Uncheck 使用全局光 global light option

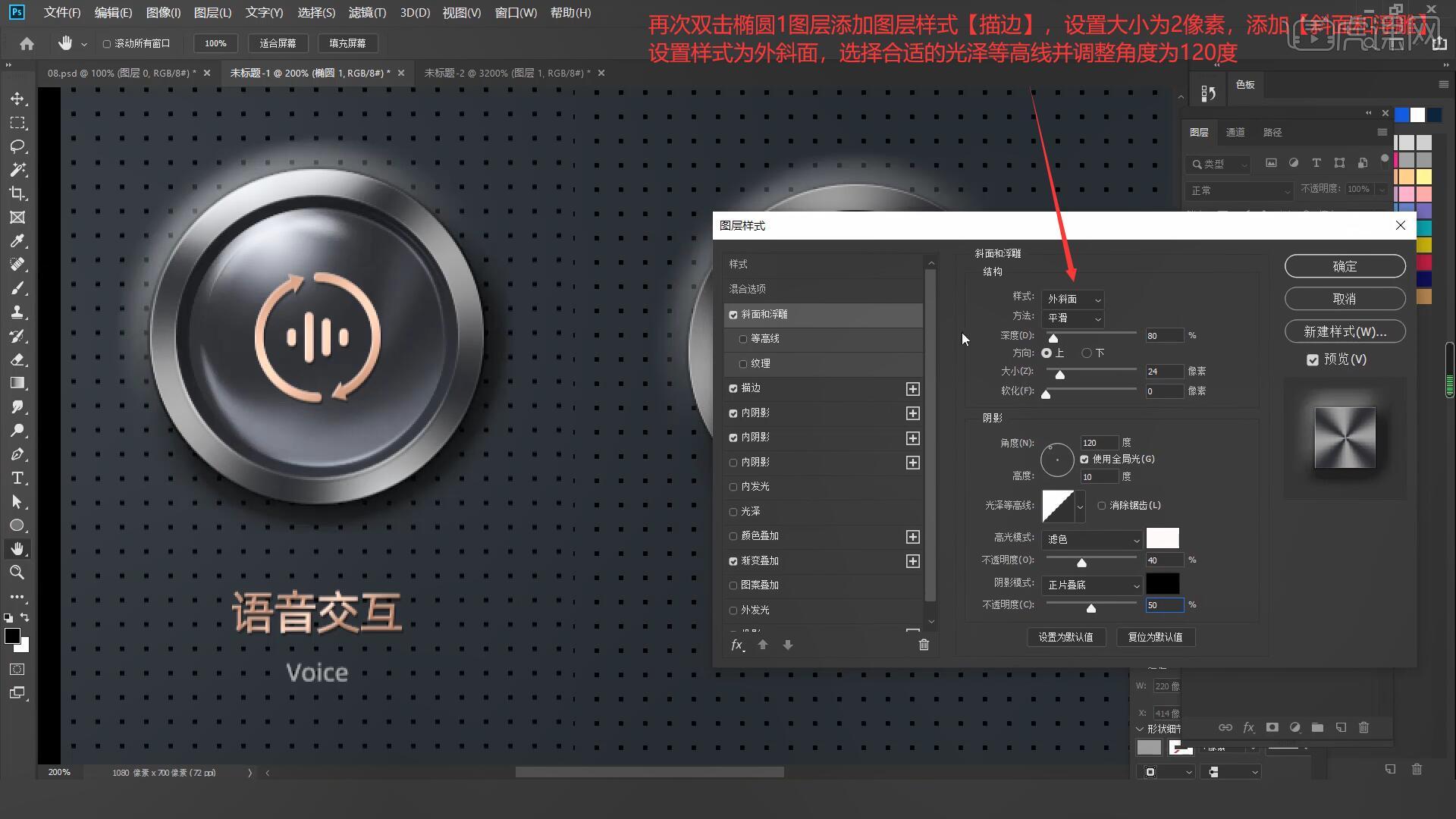[x=1084, y=459]
